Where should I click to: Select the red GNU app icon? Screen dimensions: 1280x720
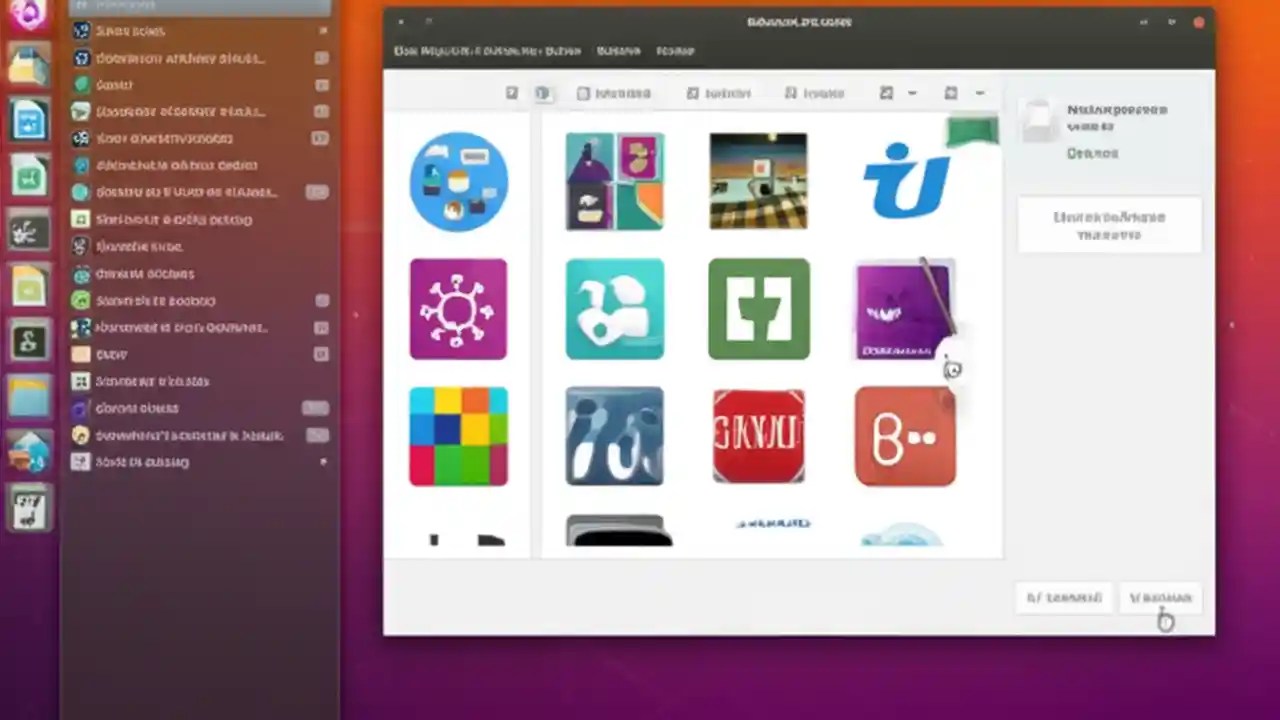[758, 436]
